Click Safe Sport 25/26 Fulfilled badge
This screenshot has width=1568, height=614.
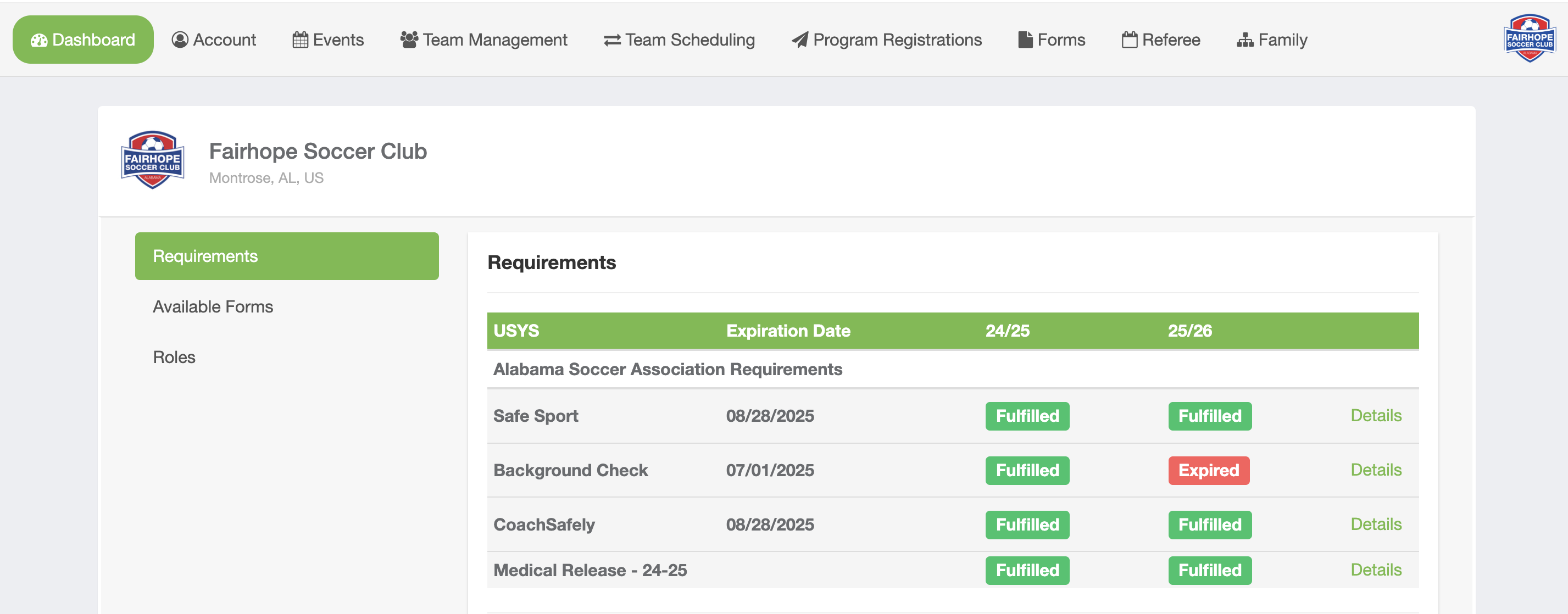pyautogui.click(x=1209, y=416)
